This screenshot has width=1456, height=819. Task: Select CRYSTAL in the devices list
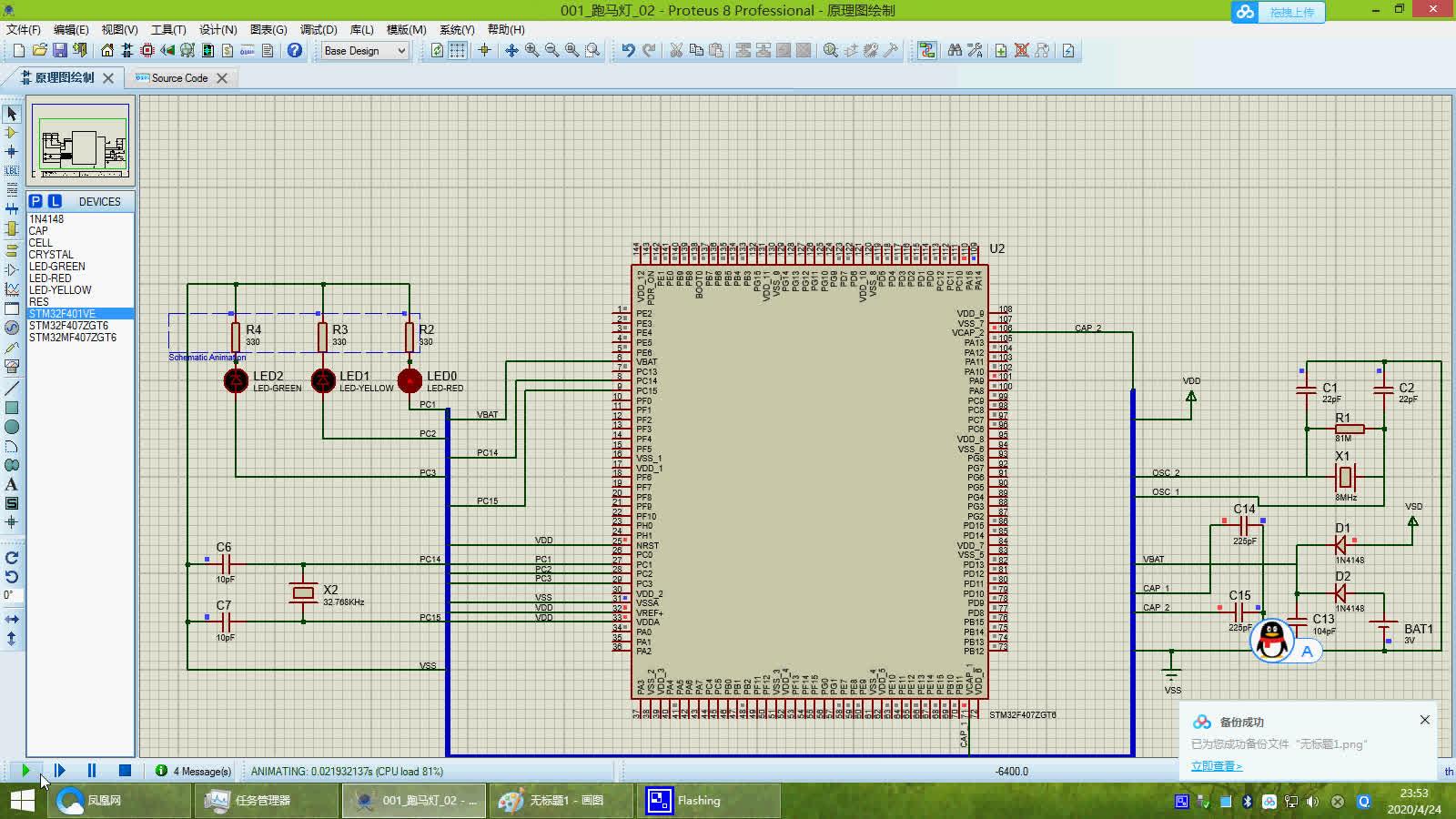tap(80, 255)
